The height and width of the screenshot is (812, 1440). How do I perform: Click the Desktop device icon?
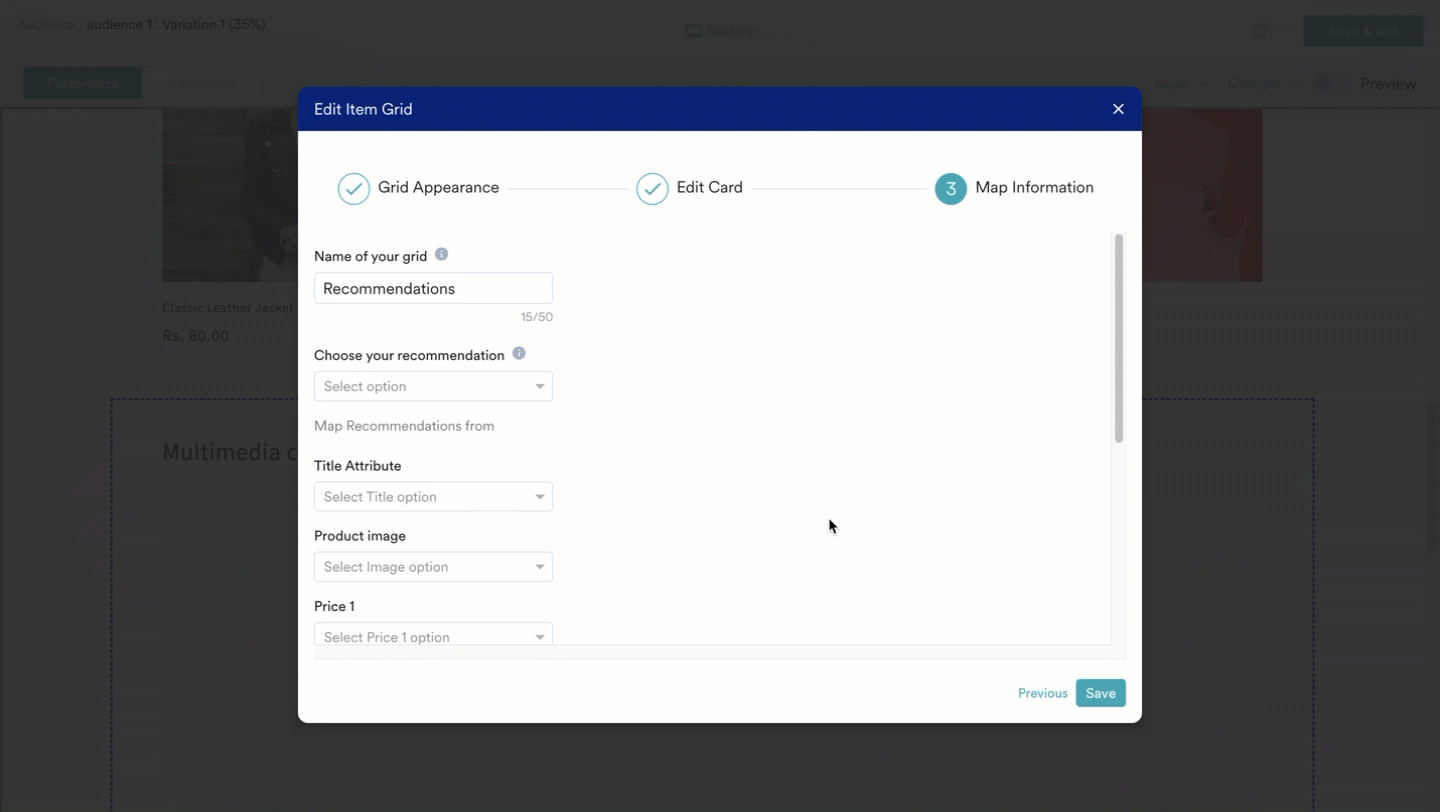693,31
